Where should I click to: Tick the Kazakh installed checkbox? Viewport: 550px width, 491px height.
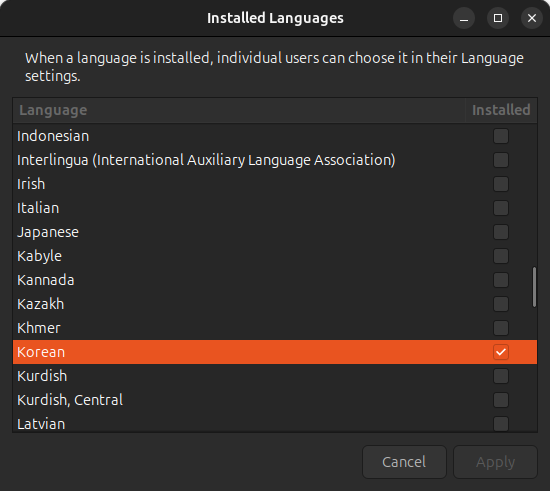[x=501, y=304]
